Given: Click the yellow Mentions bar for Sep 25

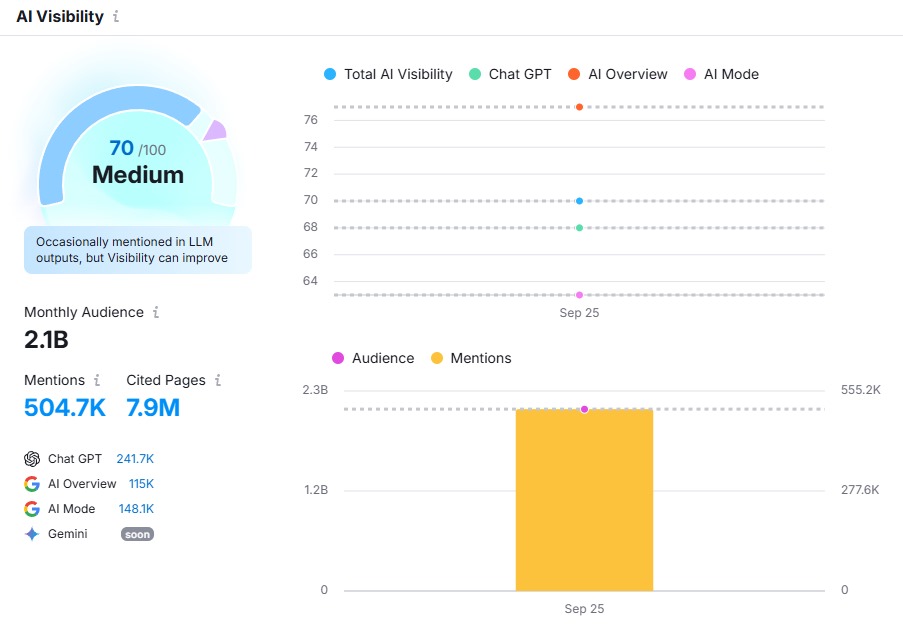Looking at the screenshot, I should [x=584, y=500].
